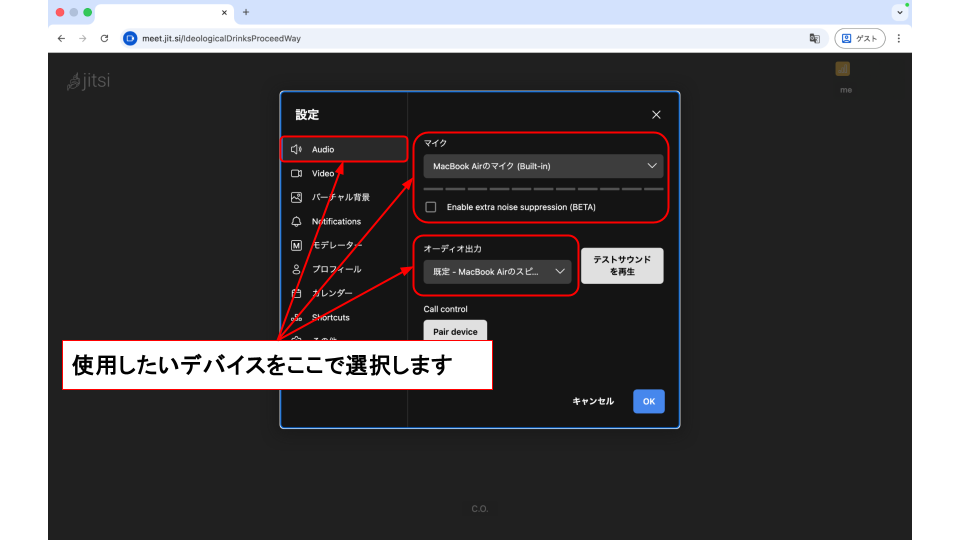Click the キャンセル cancel button

coord(593,401)
